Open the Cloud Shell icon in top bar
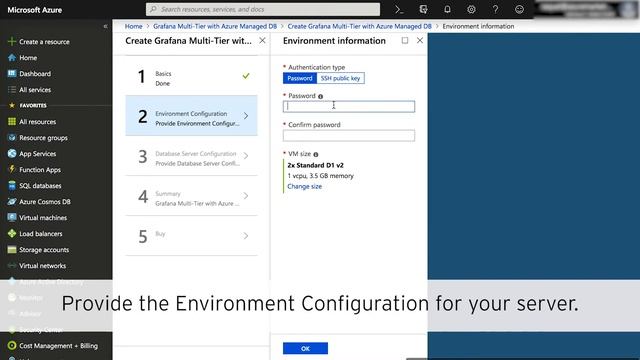This screenshot has height=360, width=640. [x=399, y=9]
